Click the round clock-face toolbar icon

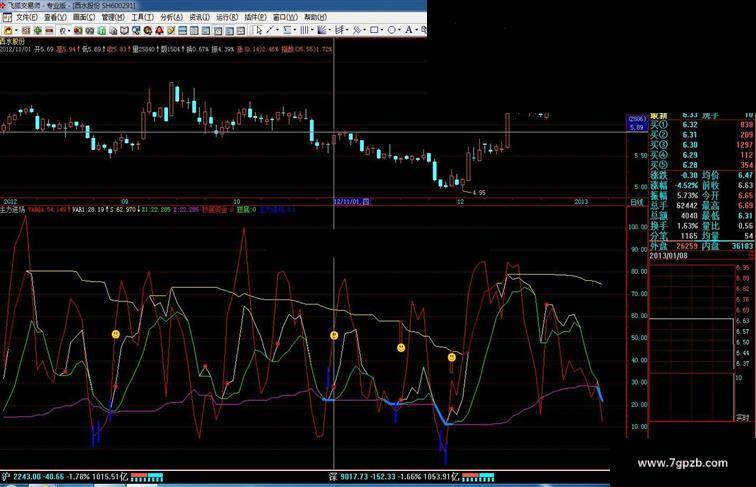(148, 30)
